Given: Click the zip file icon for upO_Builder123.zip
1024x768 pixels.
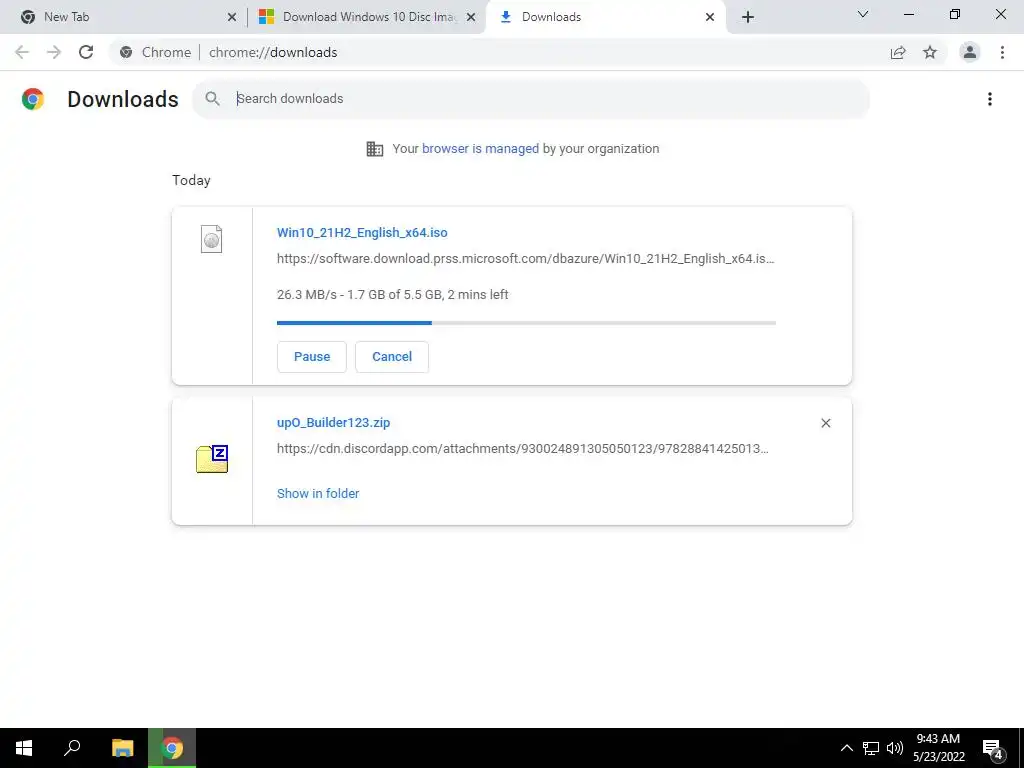Looking at the screenshot, I should [212, 459].
